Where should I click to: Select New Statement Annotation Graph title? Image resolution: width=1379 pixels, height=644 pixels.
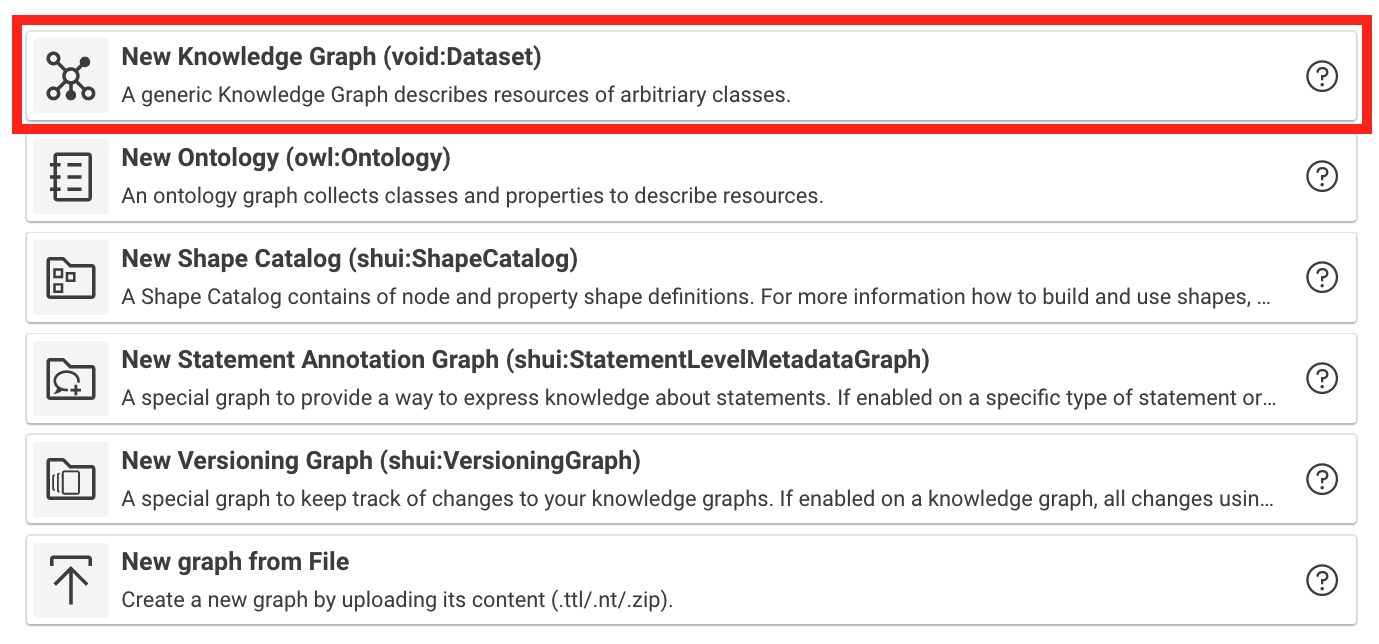point(525,359)
